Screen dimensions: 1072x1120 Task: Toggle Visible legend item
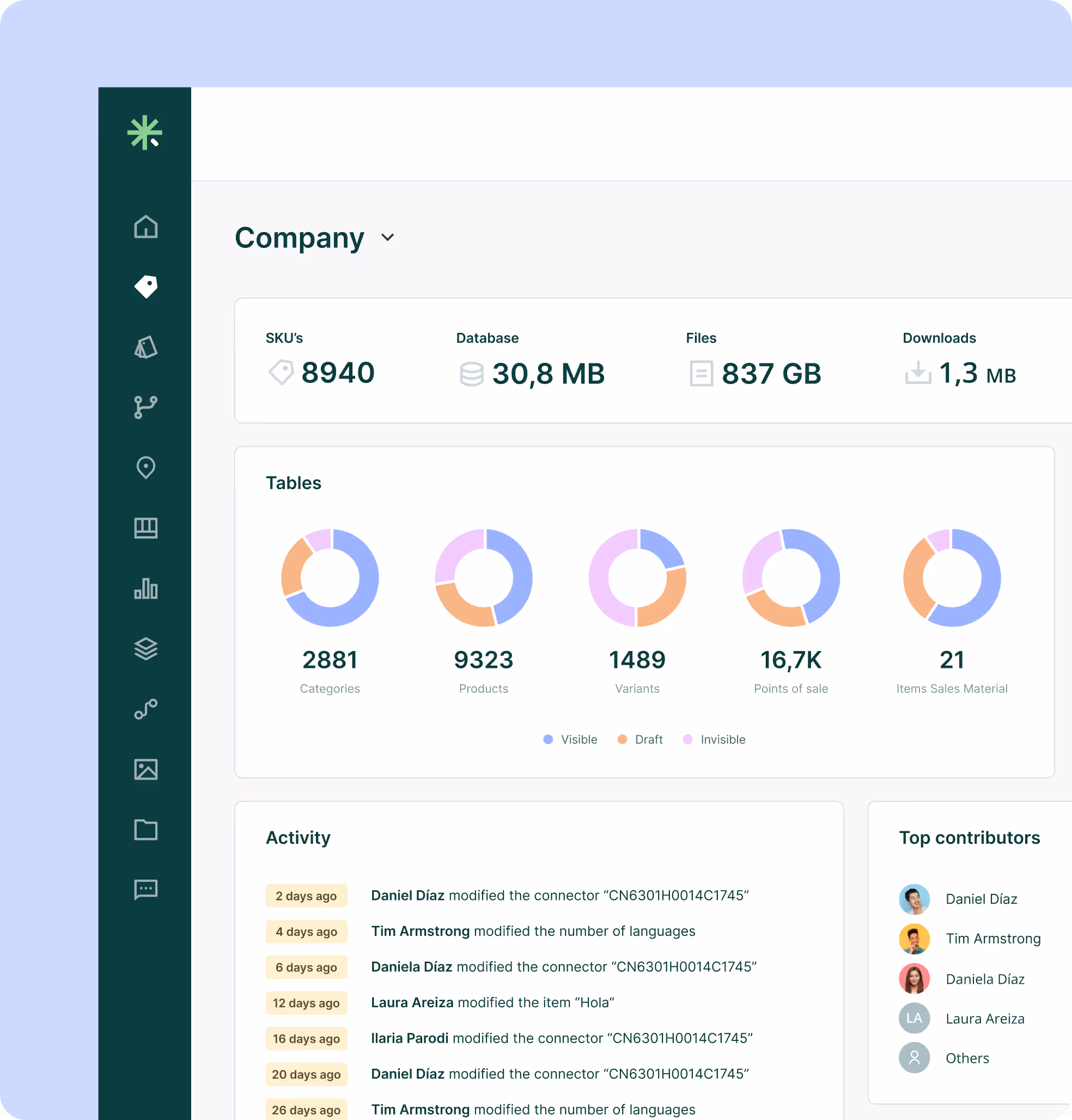click(x=570, y=739)
